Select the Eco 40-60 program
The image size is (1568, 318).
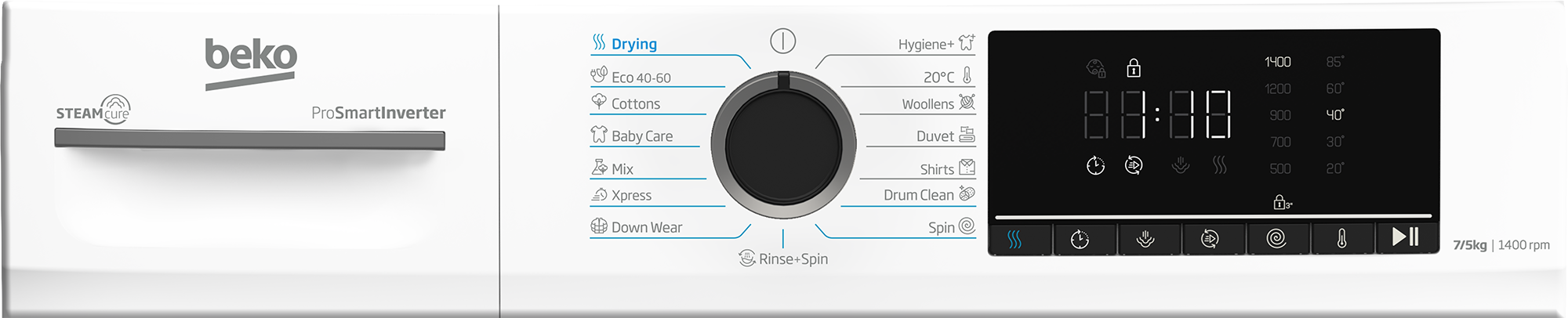coord(641,78)
